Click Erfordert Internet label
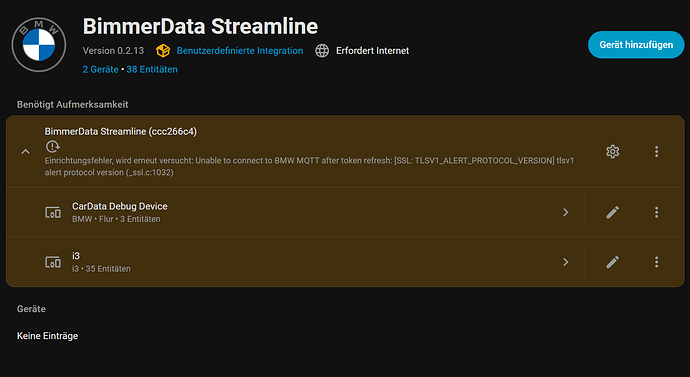The image size is (690, 377). point(372,51)
